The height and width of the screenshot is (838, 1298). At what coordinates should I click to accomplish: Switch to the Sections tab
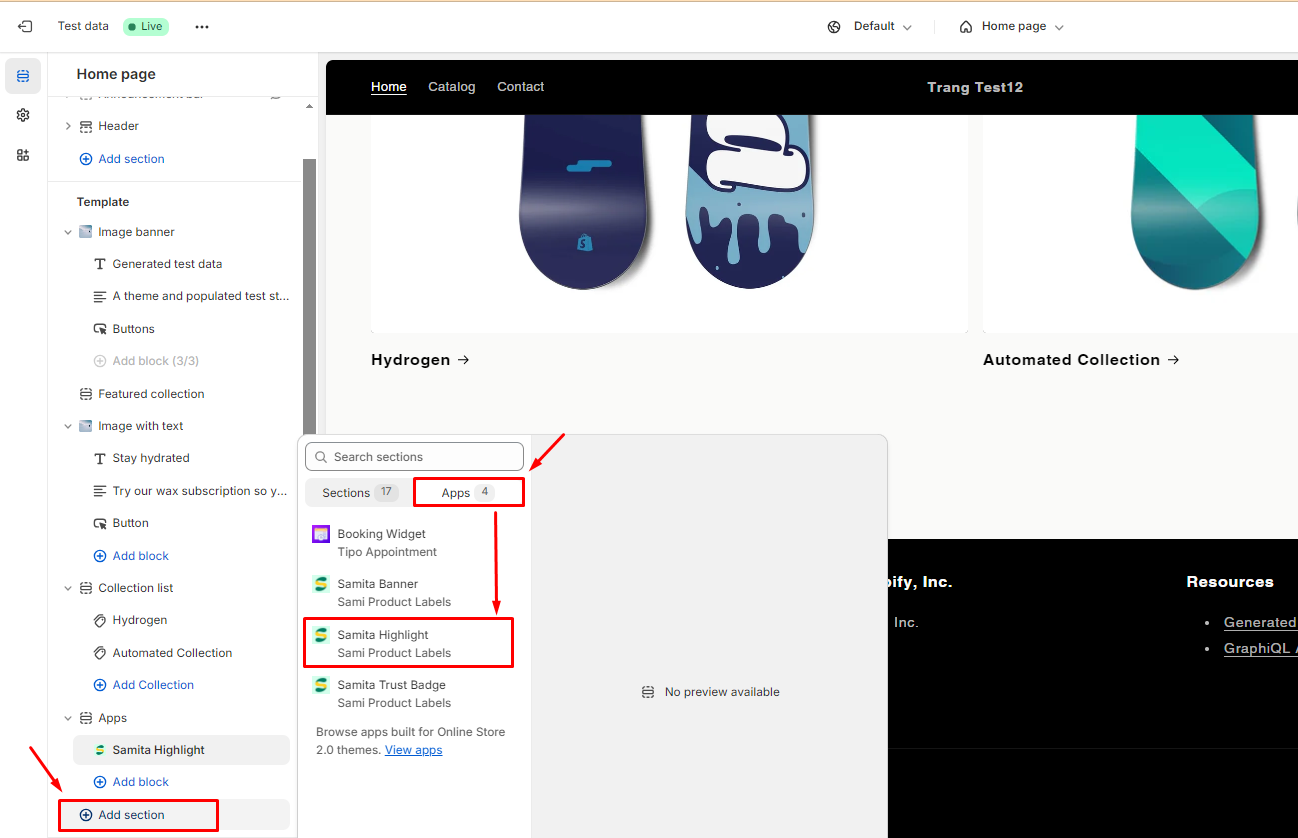coord(358,493)
